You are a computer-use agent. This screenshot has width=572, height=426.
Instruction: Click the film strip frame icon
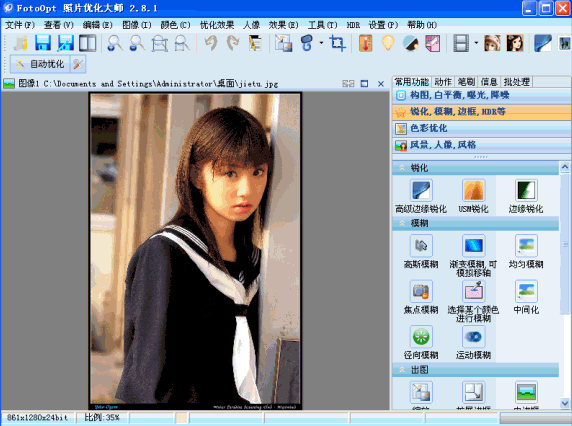pyautogui.click(x=461, y=43)
